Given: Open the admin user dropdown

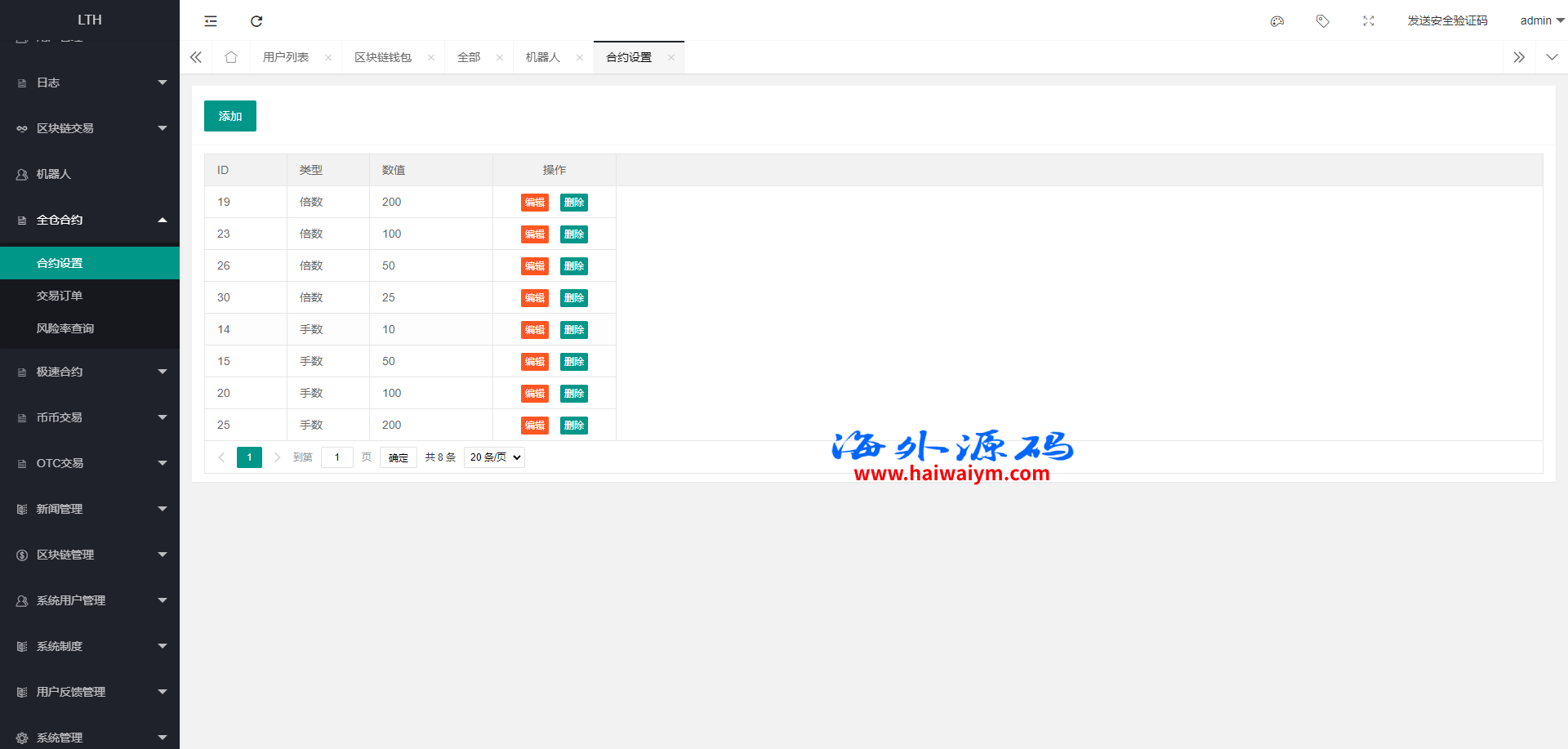Looking at the screenshot, I should (1541, 20).
